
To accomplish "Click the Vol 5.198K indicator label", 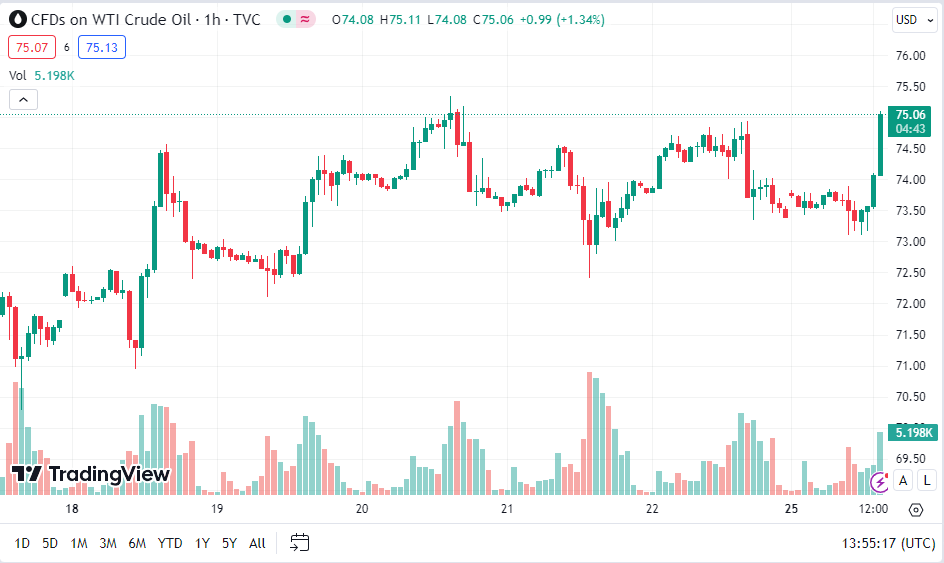I will point(42,75).
